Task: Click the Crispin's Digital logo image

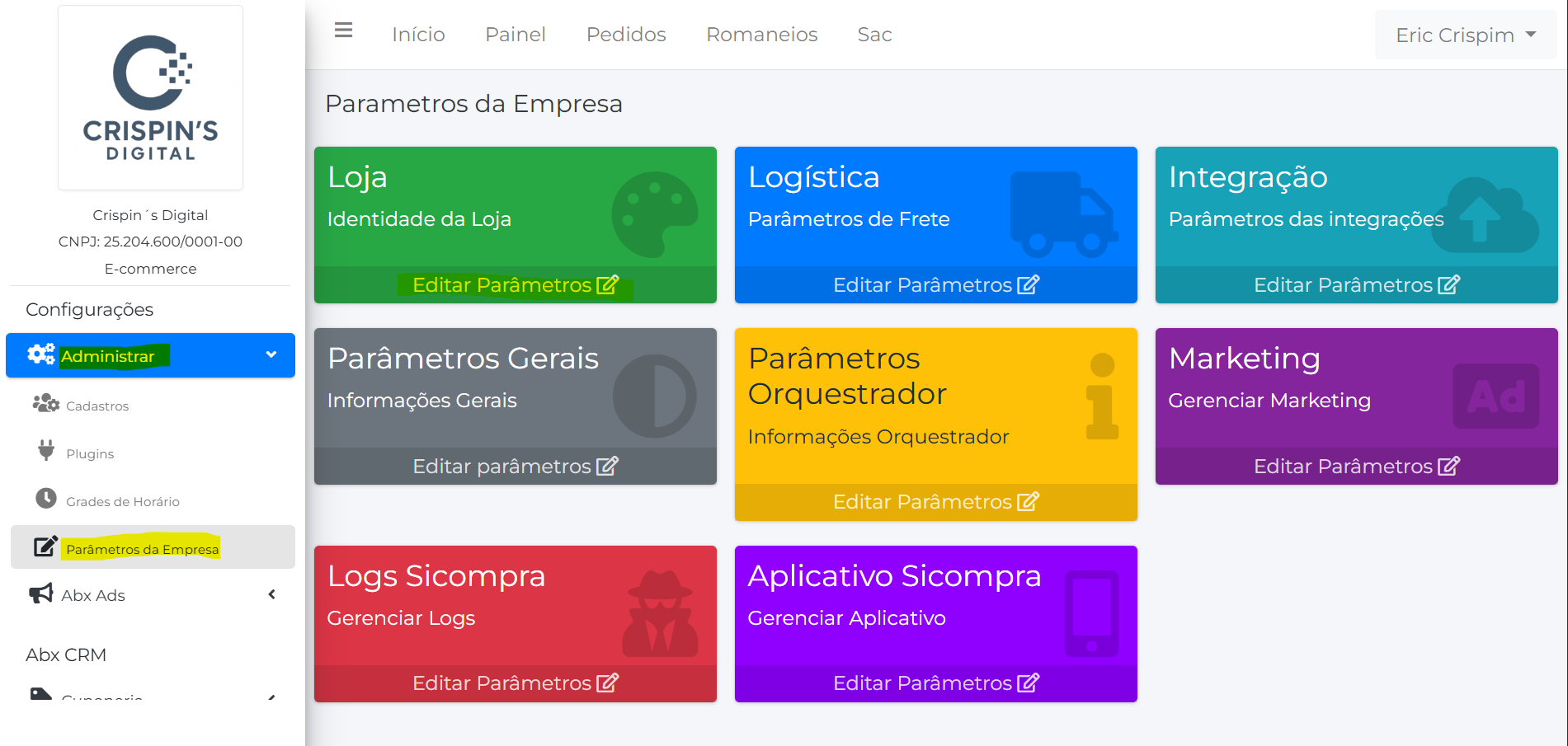Action: click(150, 98)
